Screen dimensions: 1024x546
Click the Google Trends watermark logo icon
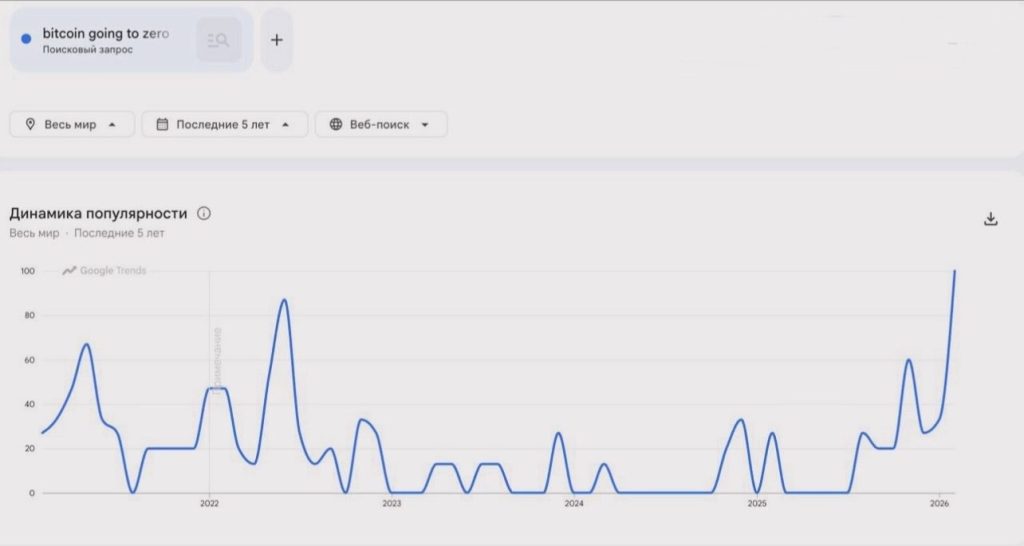(69, 270)
